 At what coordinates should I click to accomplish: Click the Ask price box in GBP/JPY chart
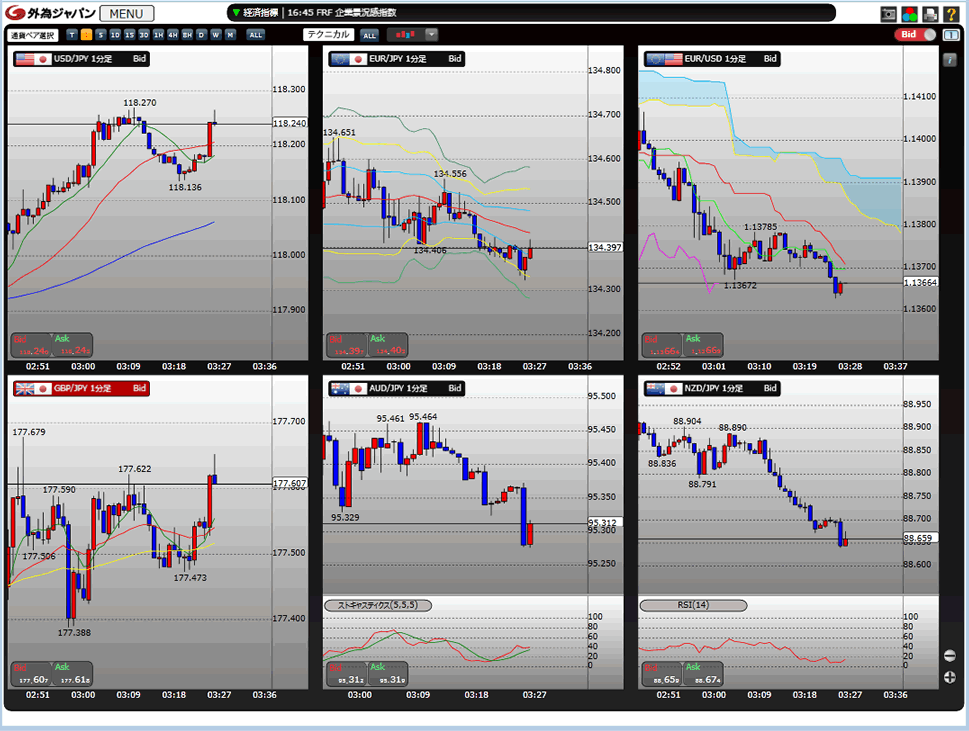click(x=72, y=674)
